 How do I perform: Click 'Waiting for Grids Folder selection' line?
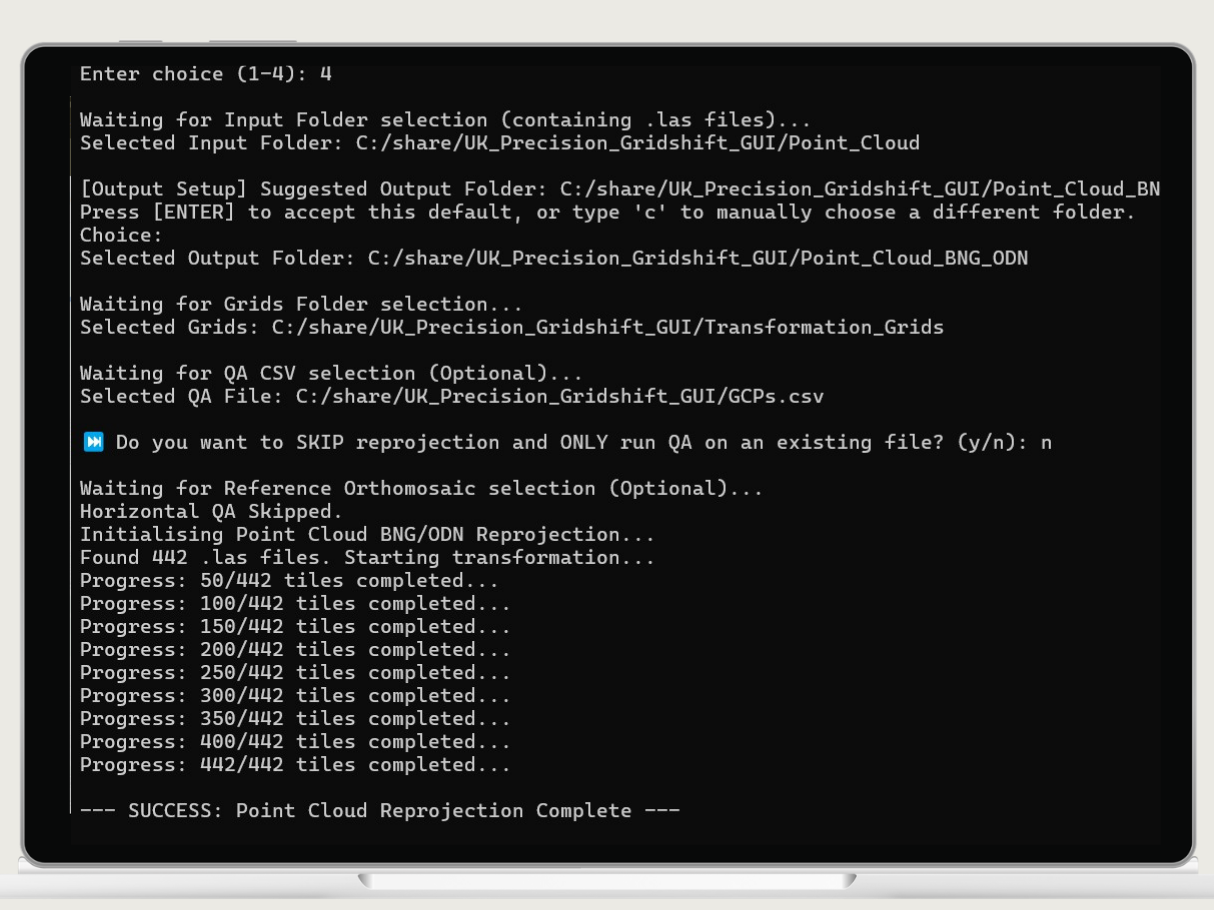coord(301,304)
